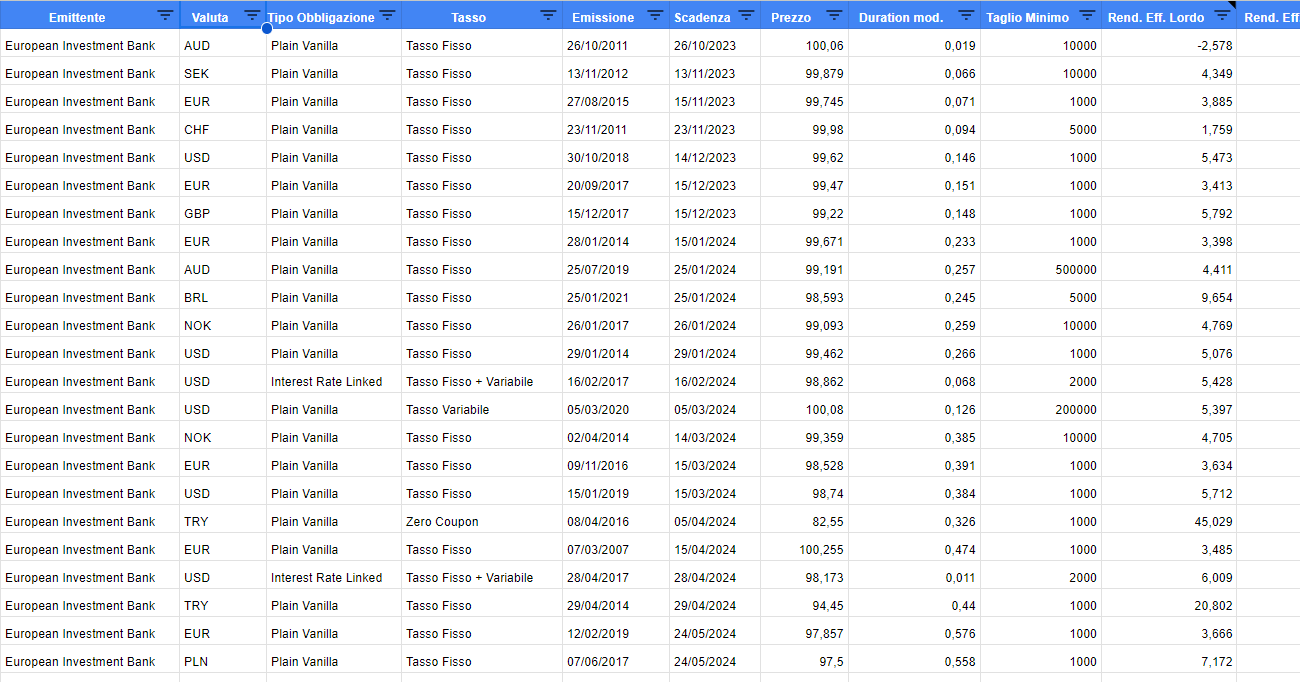Click the Emissione filter icon

[655, 16]
